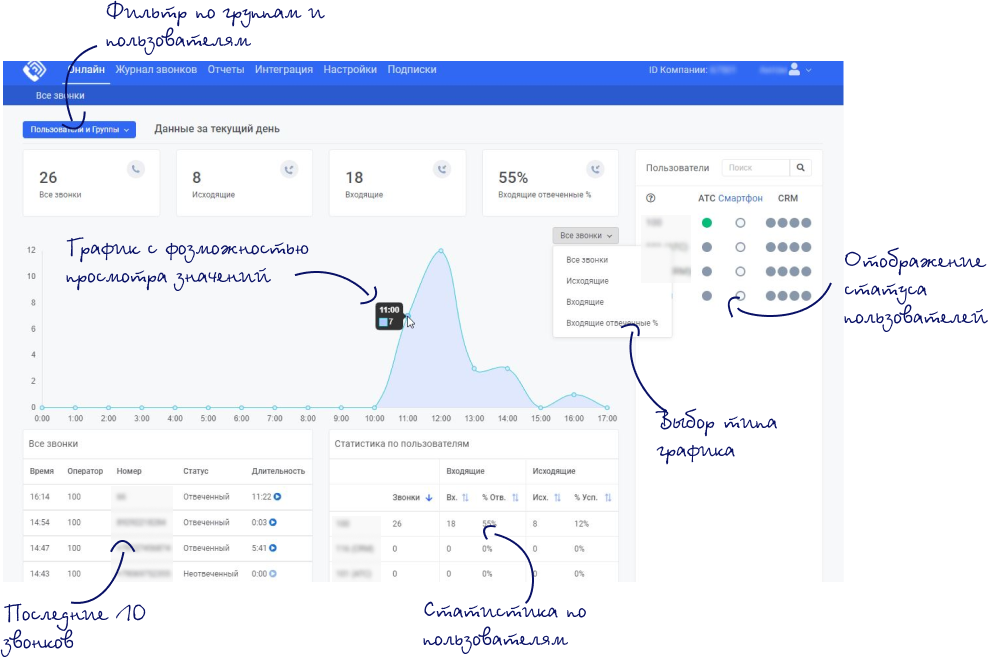Screen dimensions: 997x657
Task: Click the help question mark icon
Action: (651, 198)
